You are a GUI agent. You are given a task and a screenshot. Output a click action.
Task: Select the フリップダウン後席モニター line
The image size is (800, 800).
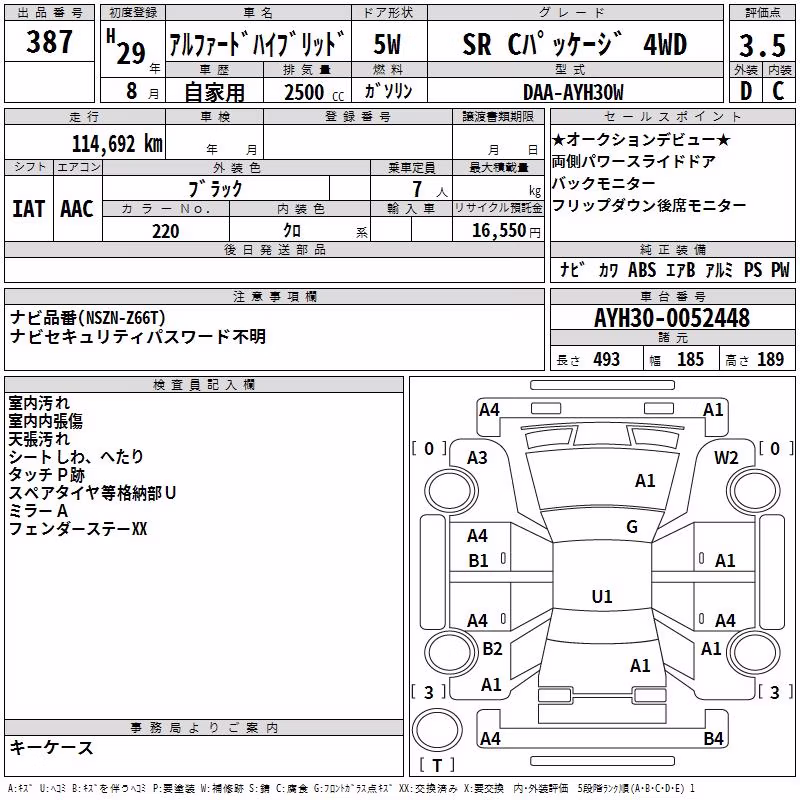pos(648,205)
